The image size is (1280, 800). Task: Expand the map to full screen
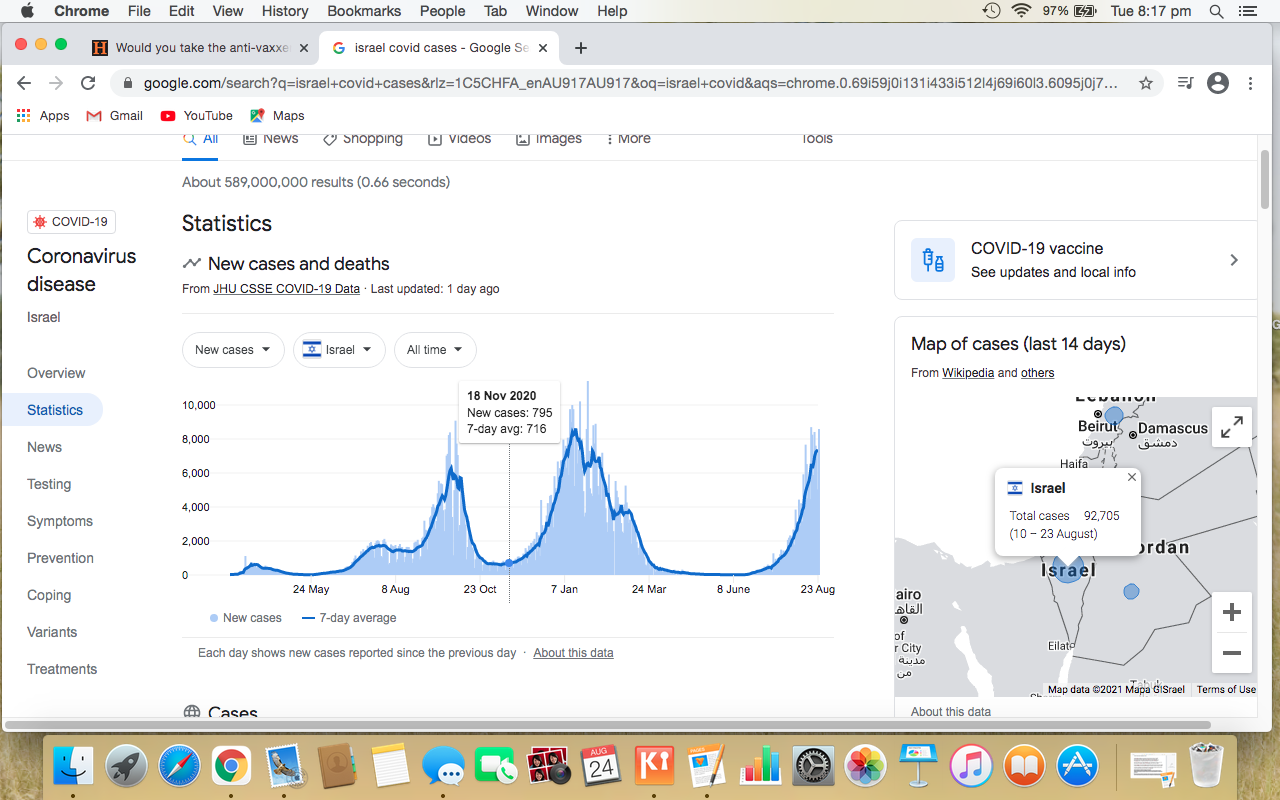click(x=1232, y=427)
